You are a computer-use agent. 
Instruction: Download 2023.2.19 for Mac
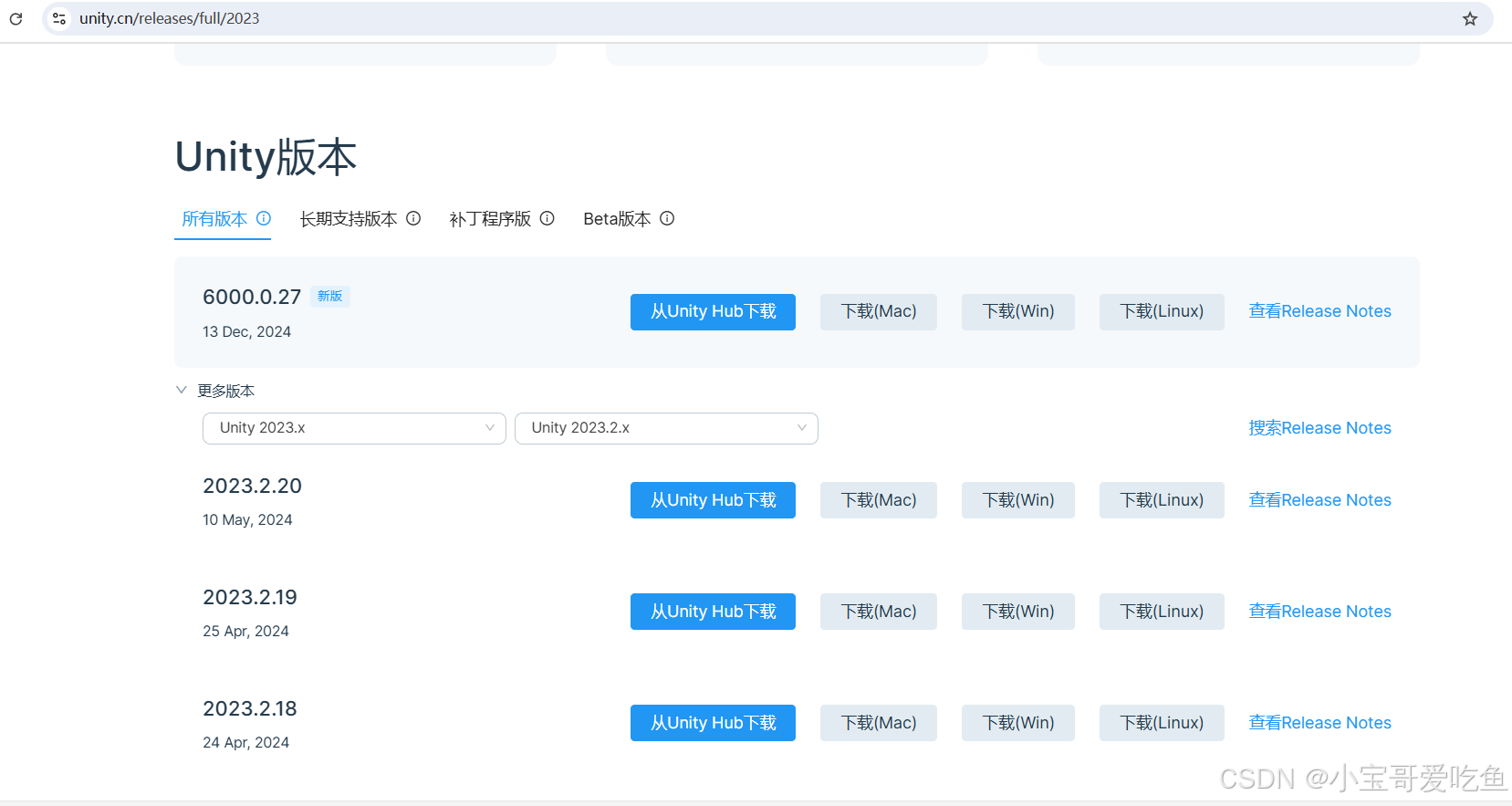pos(879,612)
